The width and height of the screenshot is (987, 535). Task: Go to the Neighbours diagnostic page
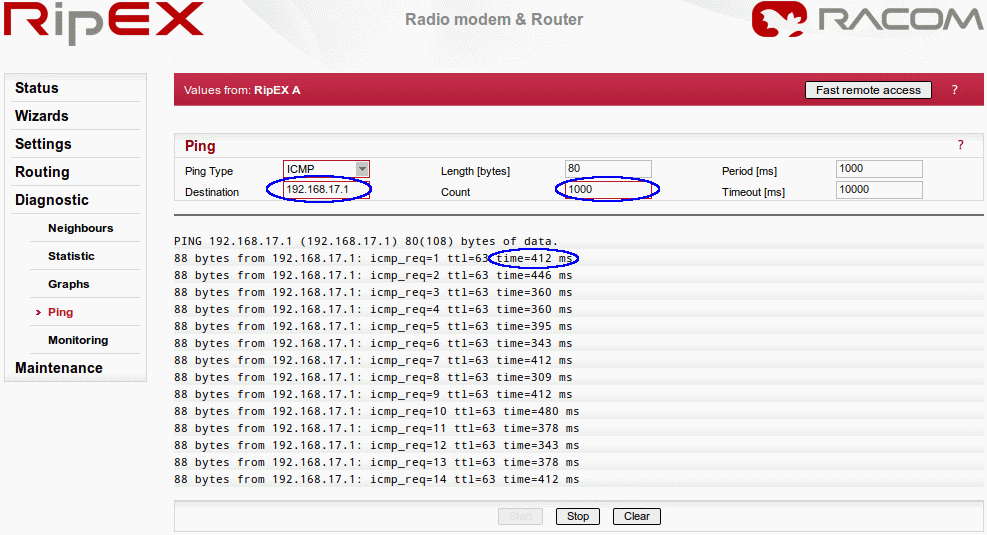click(81, 228)
